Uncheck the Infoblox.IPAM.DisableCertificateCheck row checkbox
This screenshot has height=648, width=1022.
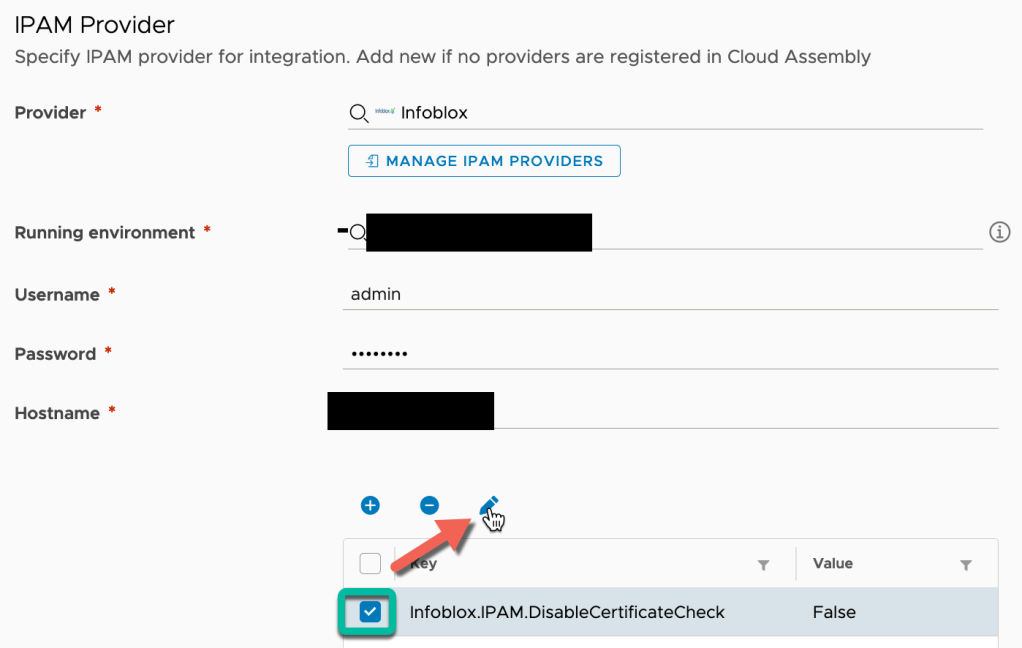371,611
